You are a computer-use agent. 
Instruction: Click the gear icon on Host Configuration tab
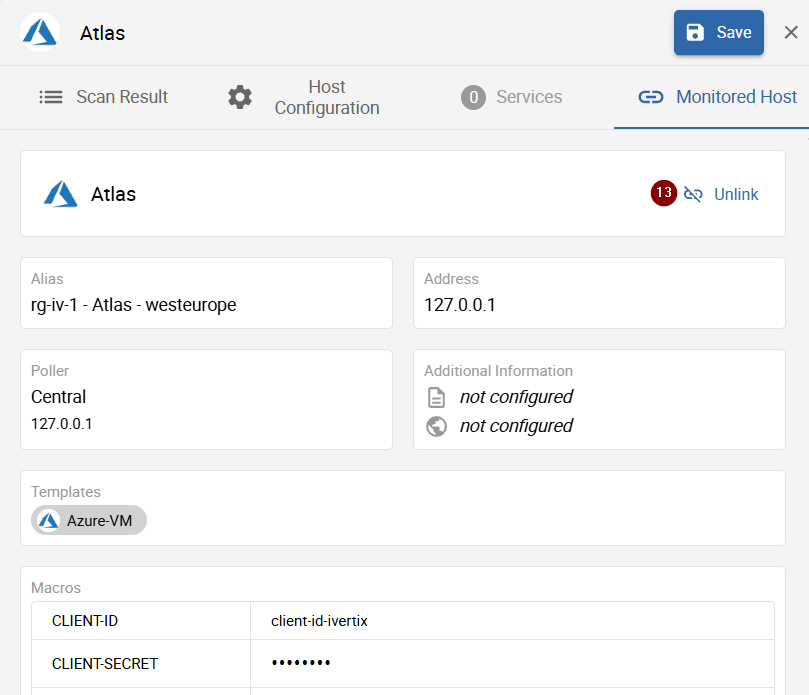click(240, 97)
